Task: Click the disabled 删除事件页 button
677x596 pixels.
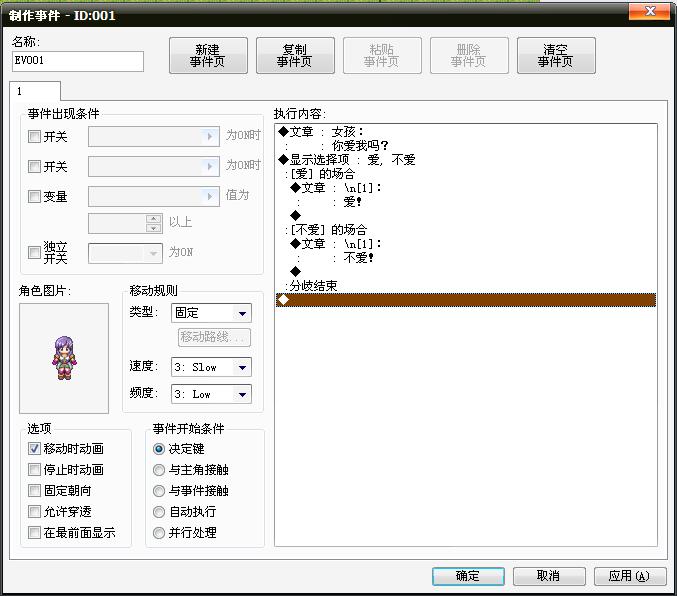Action: tap(469, 55)
